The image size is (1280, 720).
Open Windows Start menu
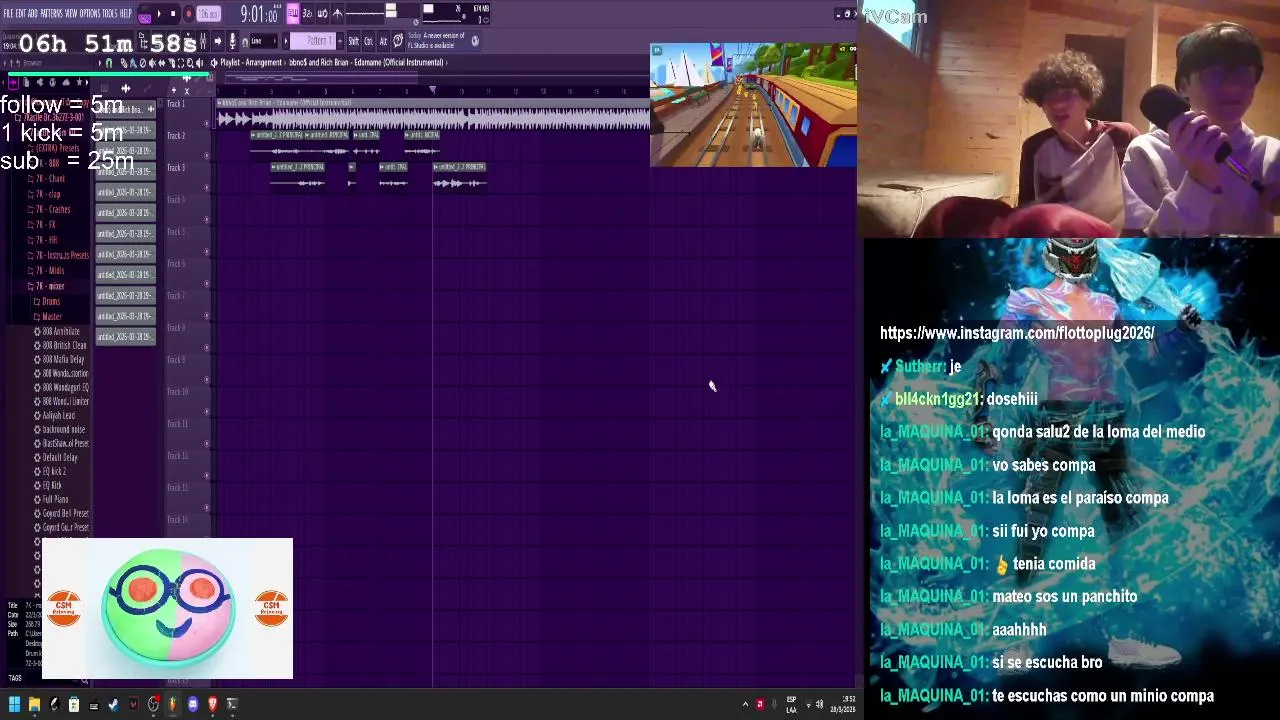(14, 704)
